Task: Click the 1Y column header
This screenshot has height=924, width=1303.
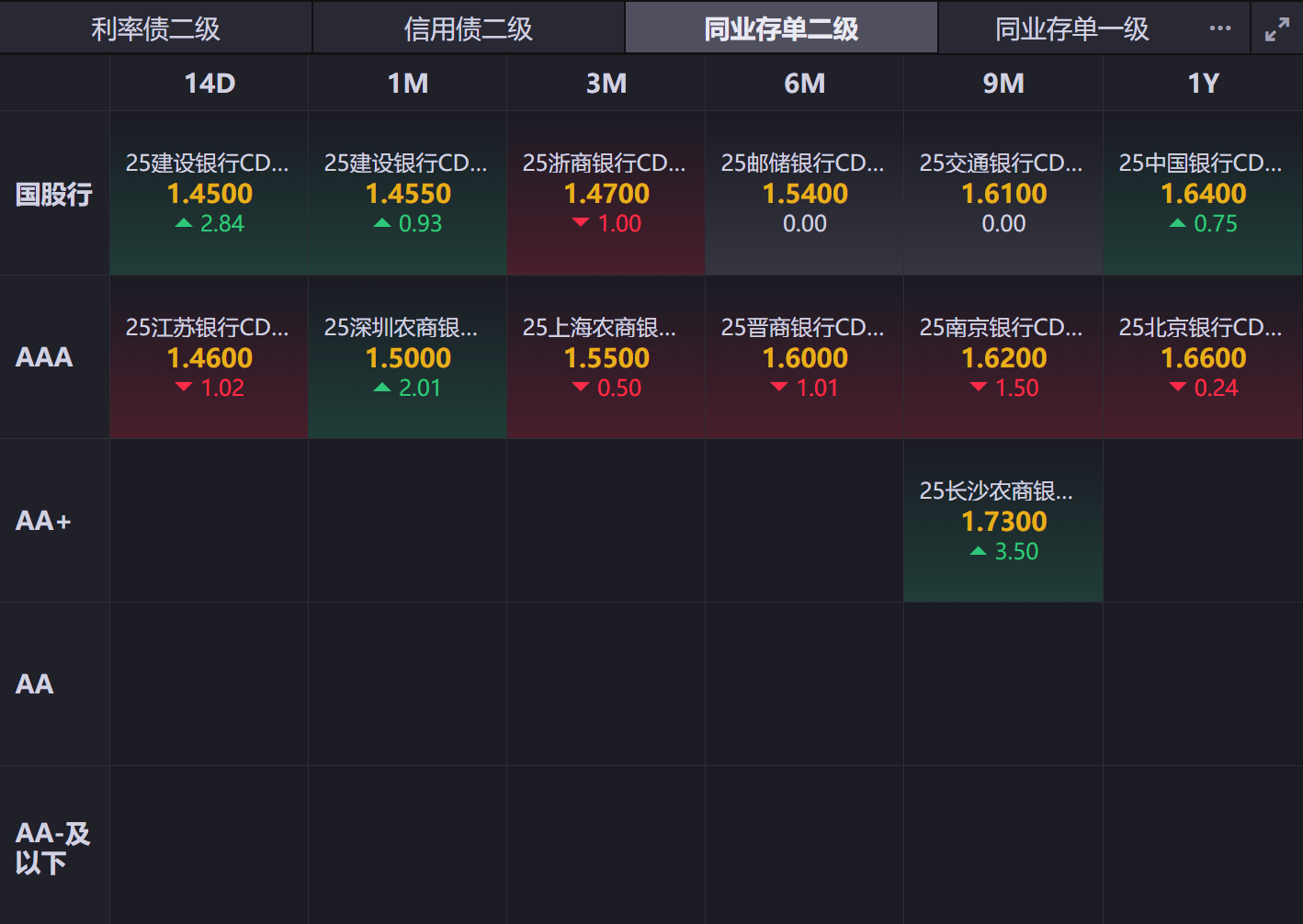Action: pyautogui.click(x=1203, y=84)
